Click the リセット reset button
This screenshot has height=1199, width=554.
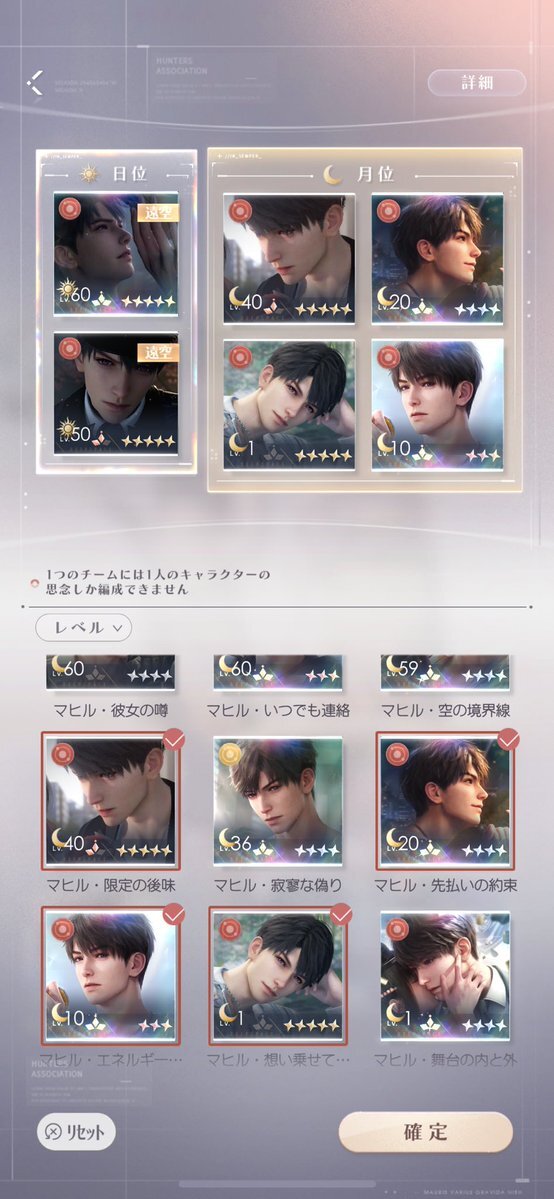pos(77,1132)
